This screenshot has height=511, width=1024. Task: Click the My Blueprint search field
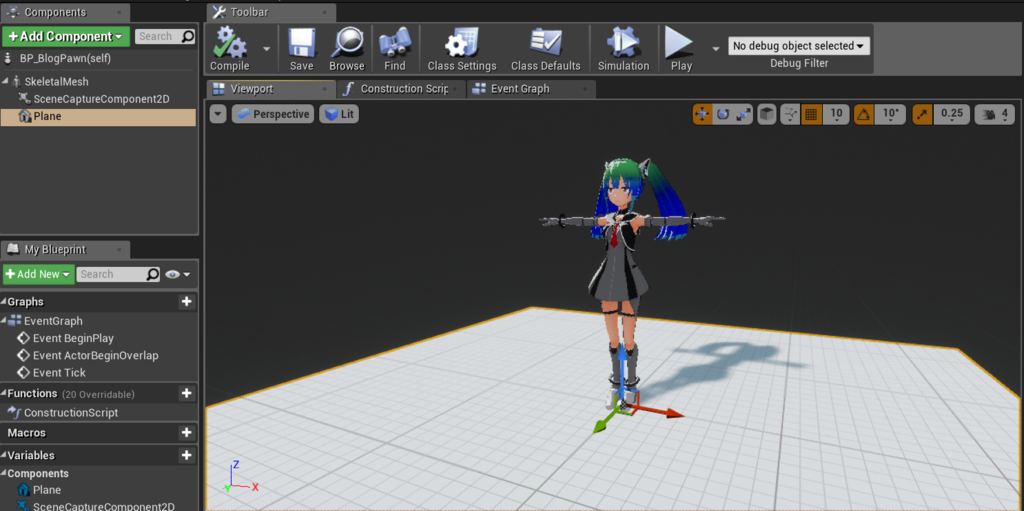click(x=118, y=274)
